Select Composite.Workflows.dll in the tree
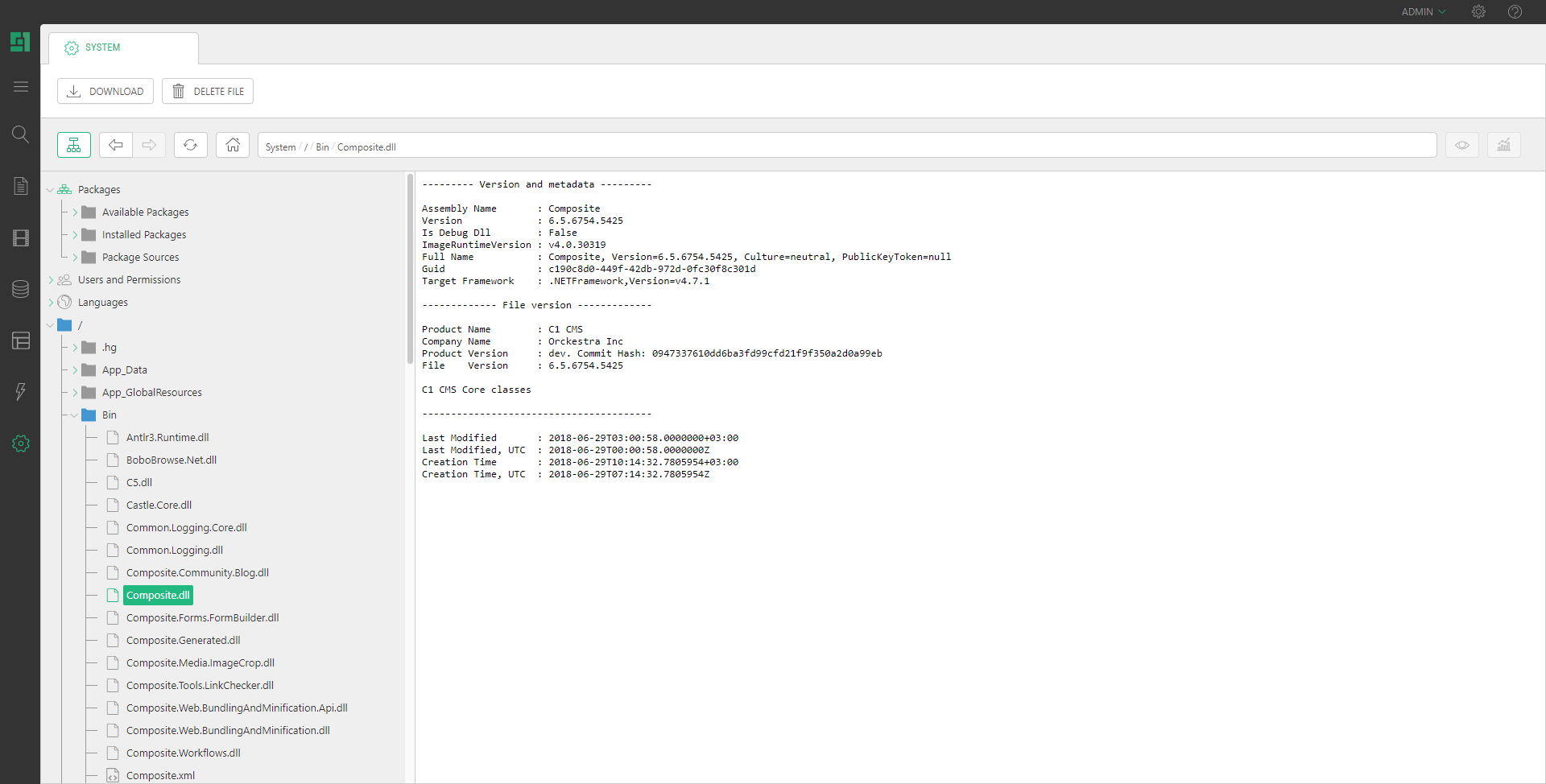The width and height of the screenshot is (1546, 784). [183, 753]
